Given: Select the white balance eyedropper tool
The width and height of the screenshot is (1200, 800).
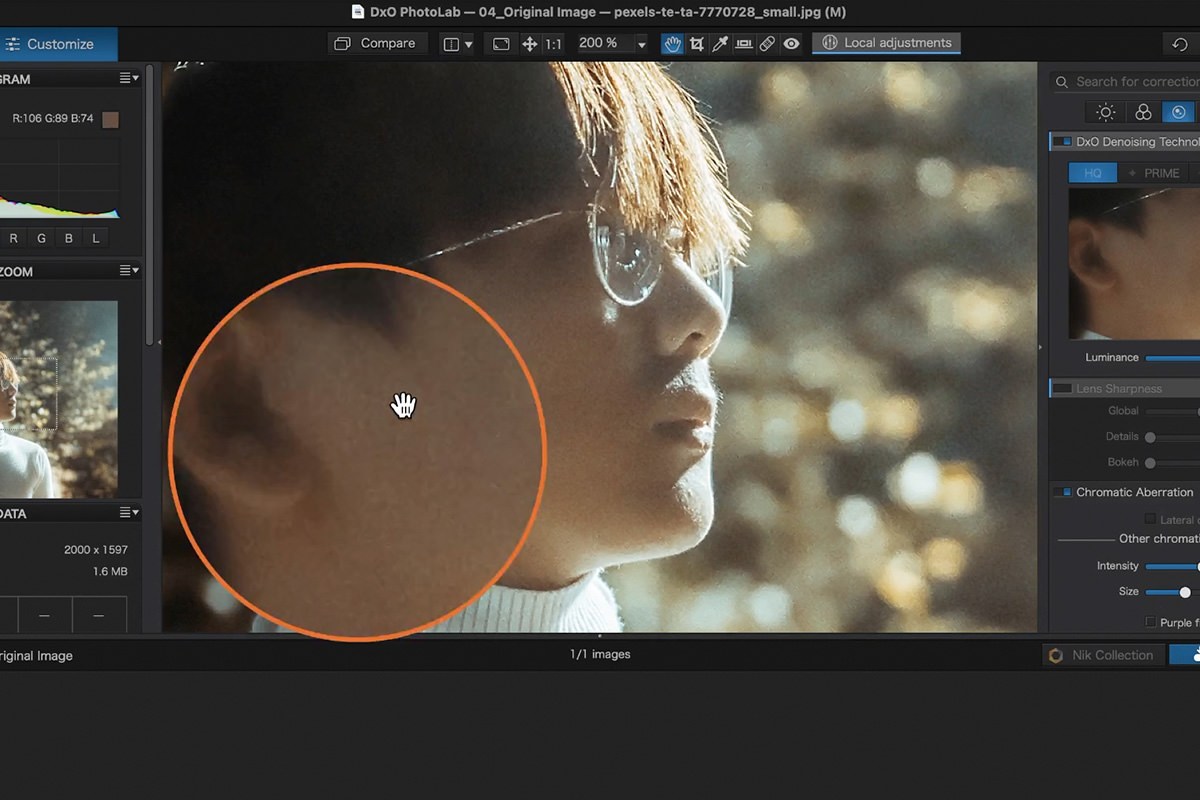Looking at the screenshot, I should 720,44.
